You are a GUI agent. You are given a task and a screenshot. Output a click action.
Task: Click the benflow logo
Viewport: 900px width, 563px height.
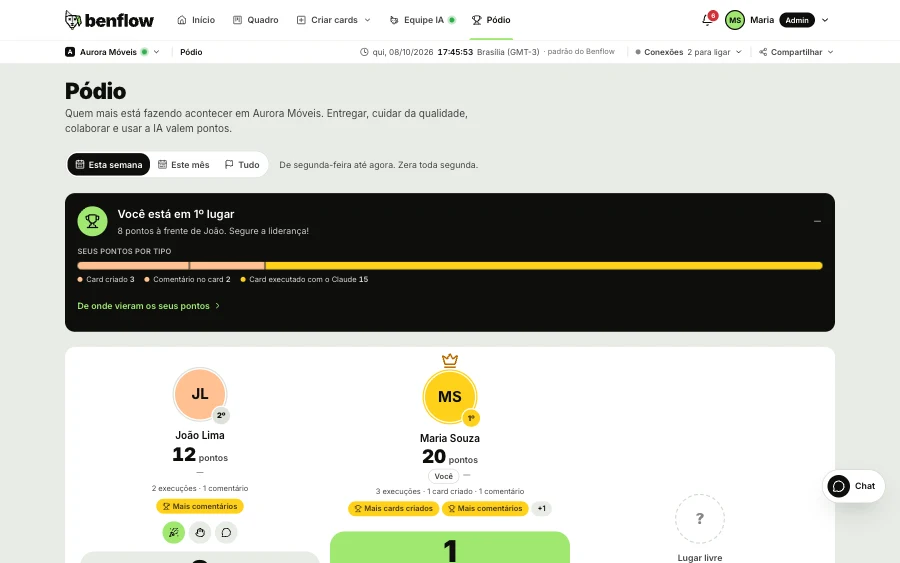(x=109, y=20)
